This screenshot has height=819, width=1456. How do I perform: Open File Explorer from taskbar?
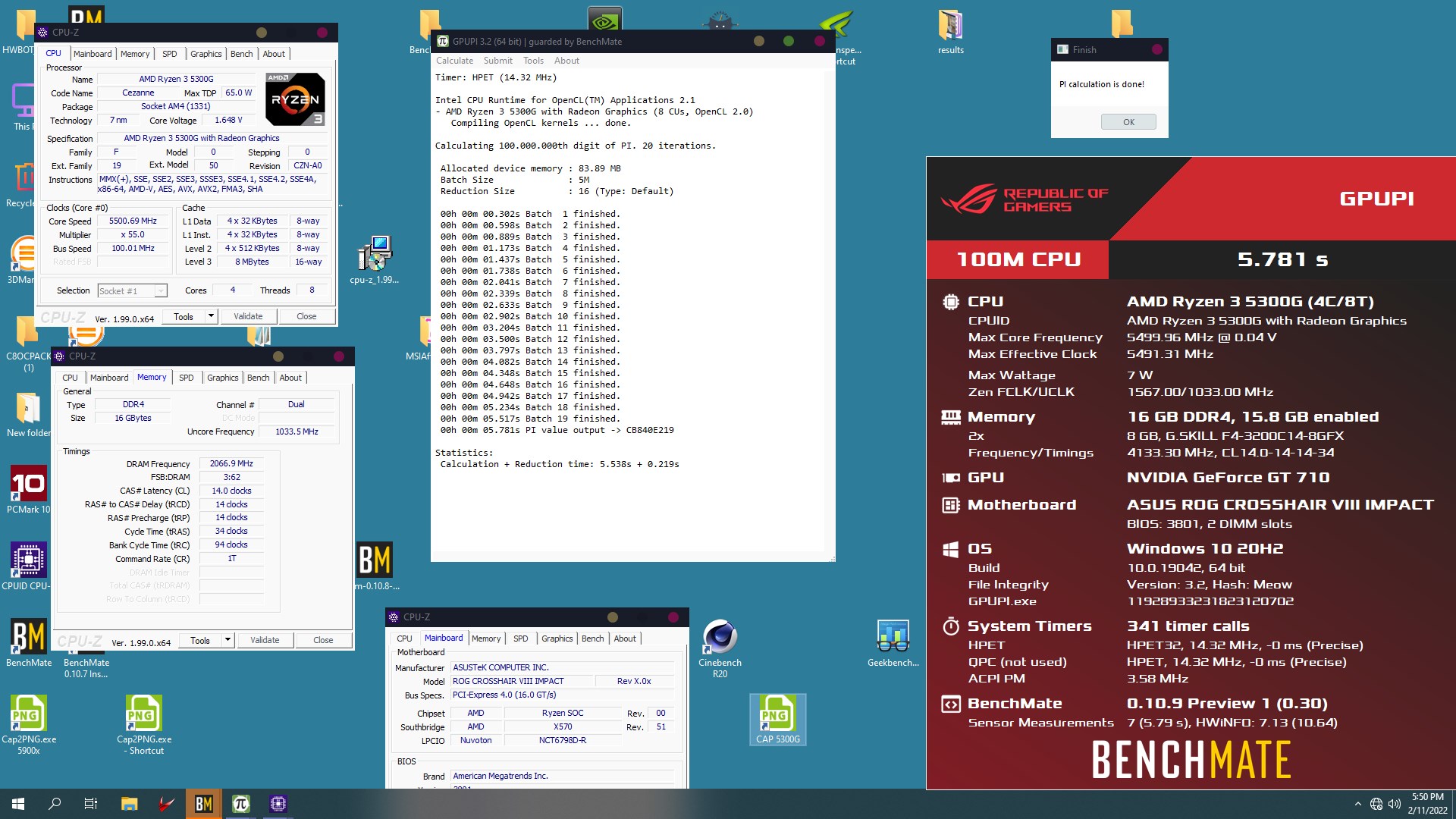click(130, 804)
